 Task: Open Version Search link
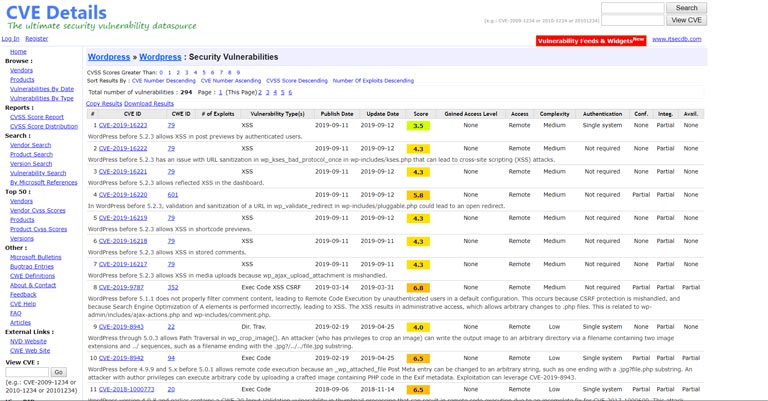tap(31, 164)
